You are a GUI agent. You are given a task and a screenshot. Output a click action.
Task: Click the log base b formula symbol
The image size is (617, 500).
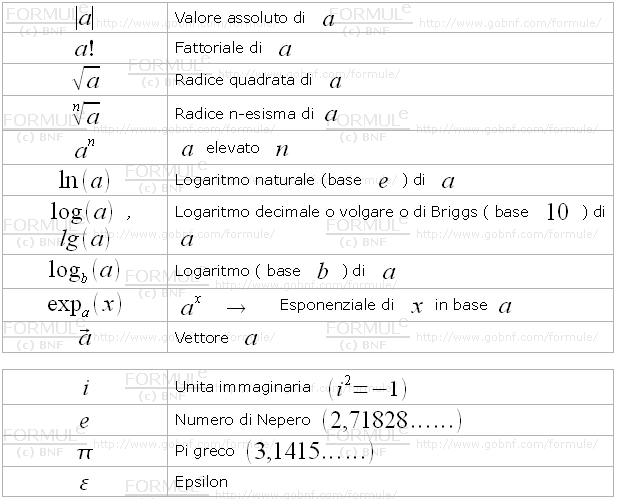pos(84,271)
